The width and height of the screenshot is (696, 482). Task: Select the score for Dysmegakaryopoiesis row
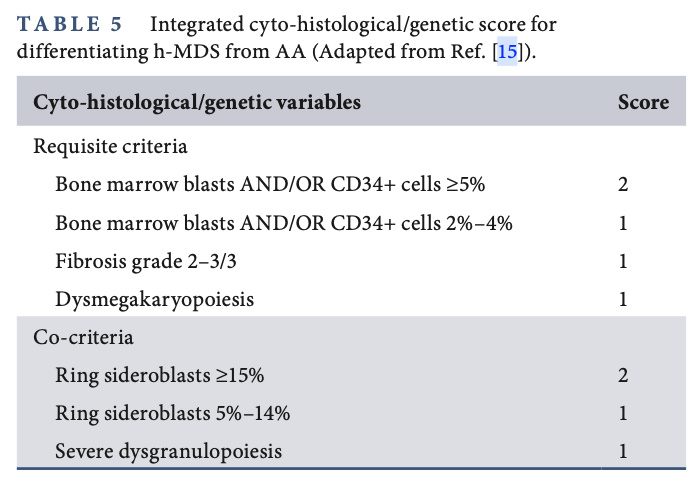point(623,299)
